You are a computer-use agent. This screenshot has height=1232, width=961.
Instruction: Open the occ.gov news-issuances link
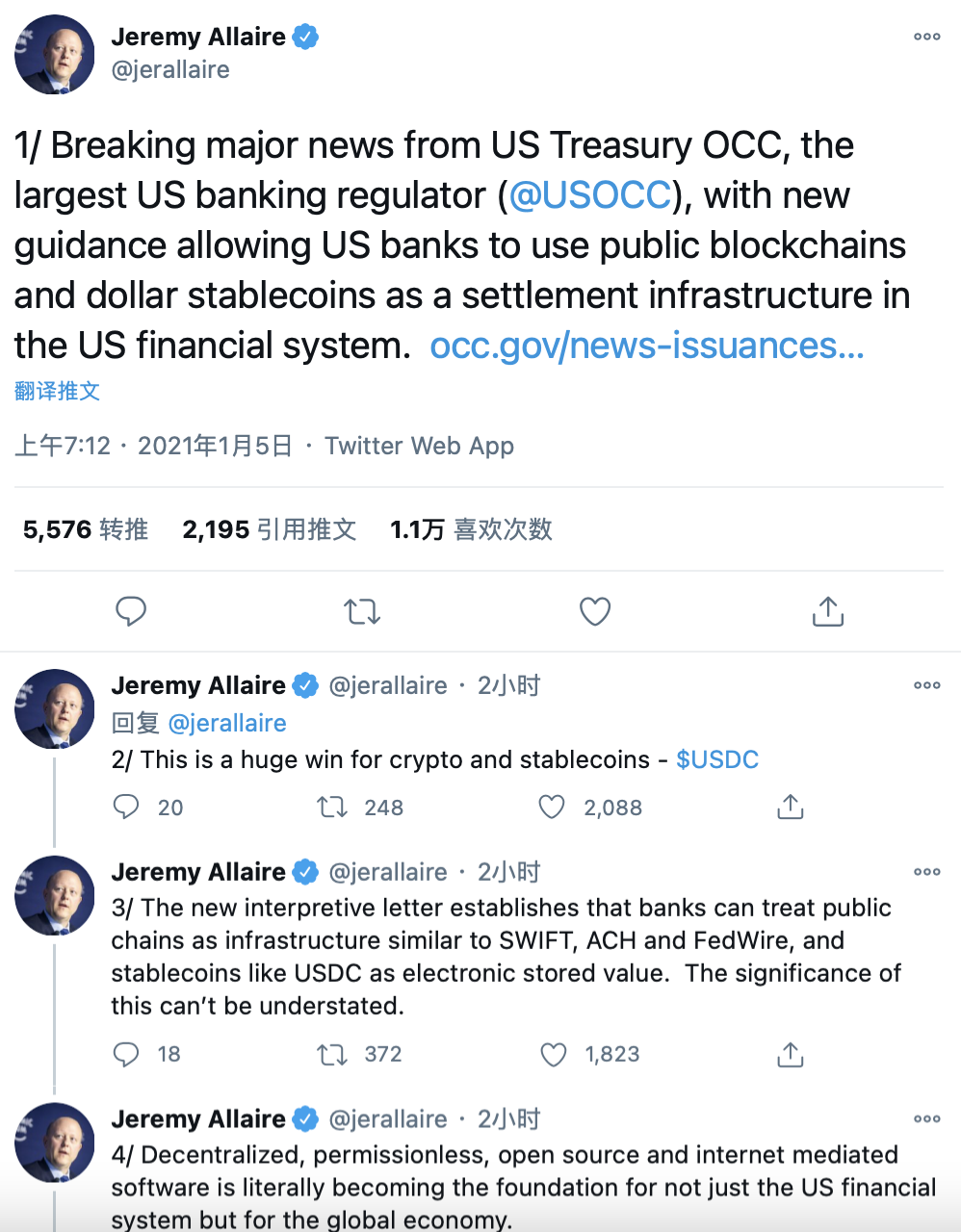(648, 345)
